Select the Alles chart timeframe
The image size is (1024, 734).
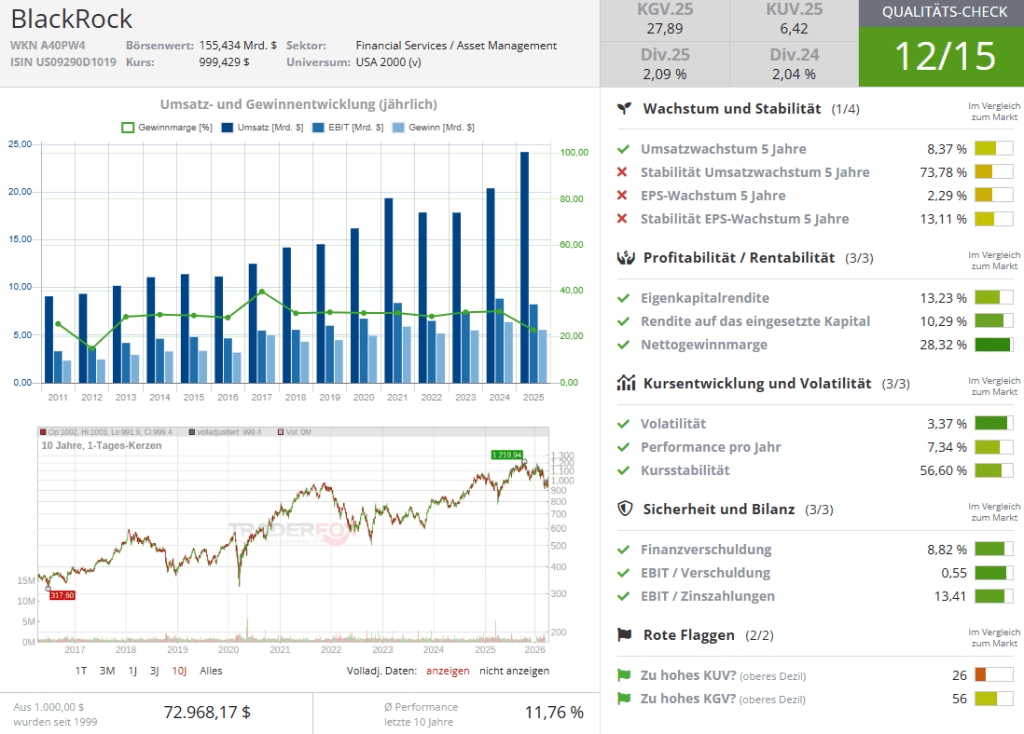pos(211,671)
